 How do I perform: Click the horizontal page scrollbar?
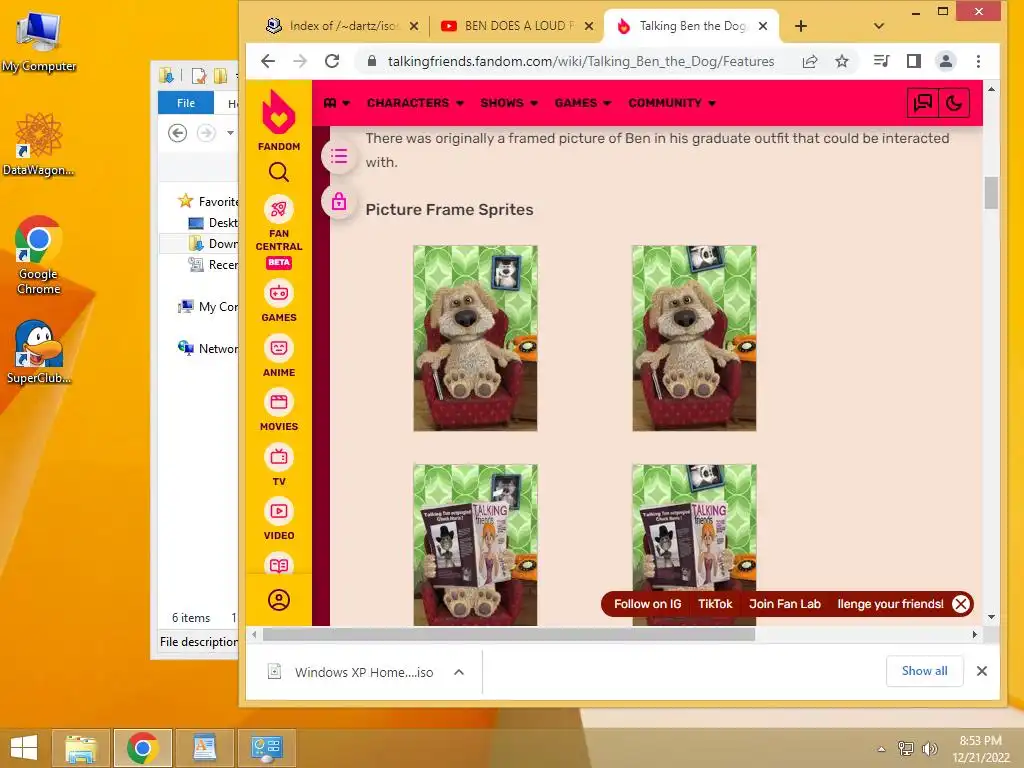pyautogui.click(x=509, y=634)
